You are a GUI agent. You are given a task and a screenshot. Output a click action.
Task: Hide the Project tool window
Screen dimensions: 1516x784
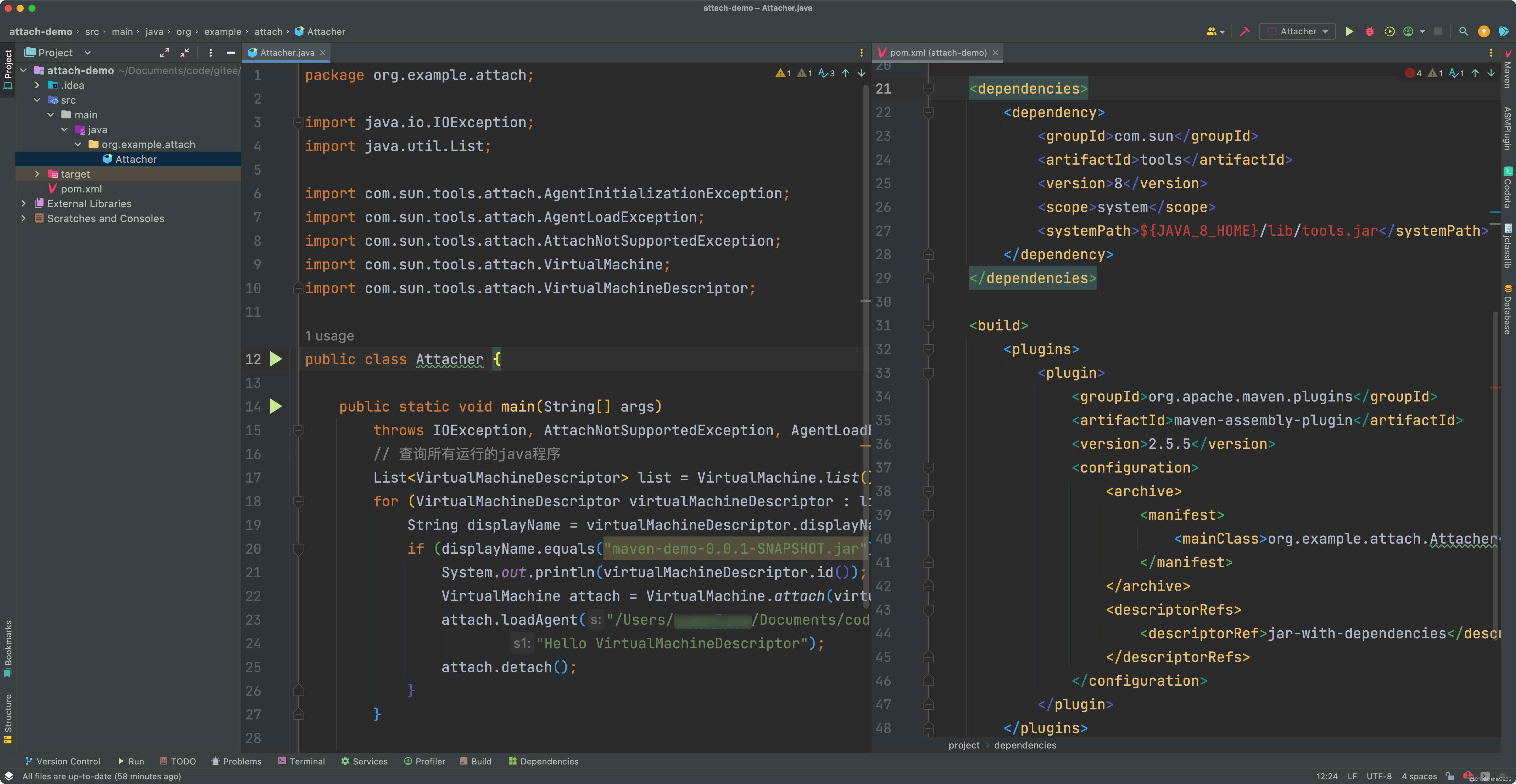tap(231, 52)
